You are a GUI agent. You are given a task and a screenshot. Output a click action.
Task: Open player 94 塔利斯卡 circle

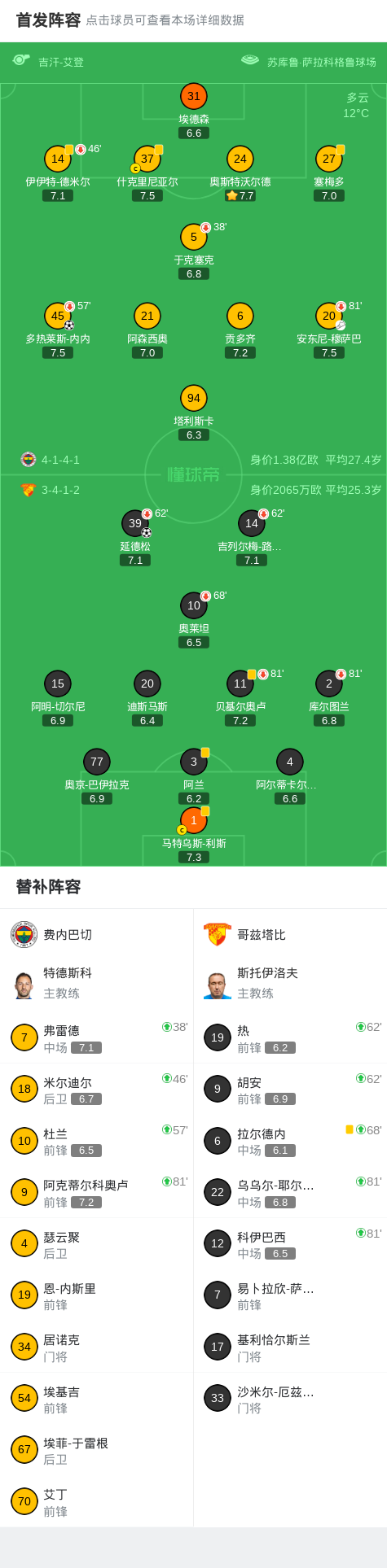[x=194, y=398]
